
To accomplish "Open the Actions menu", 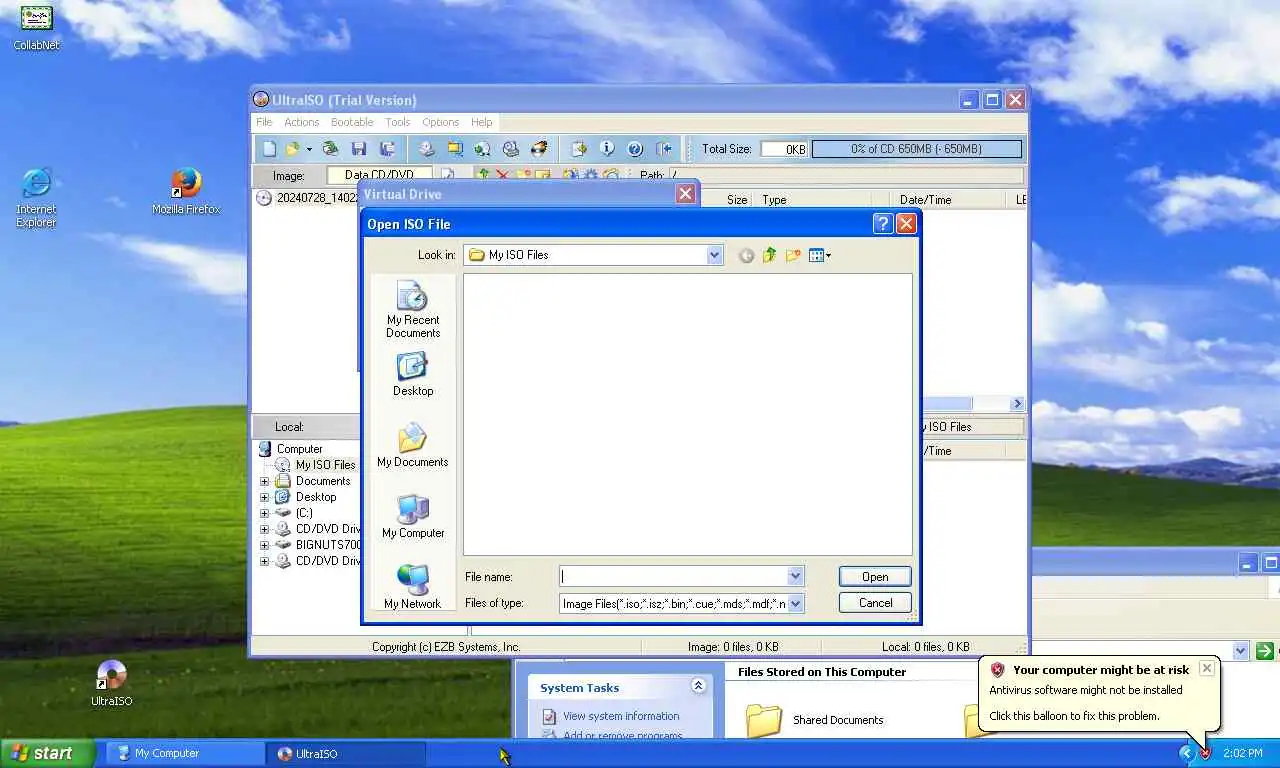I will pyautogui.click(x=301, y=122).
